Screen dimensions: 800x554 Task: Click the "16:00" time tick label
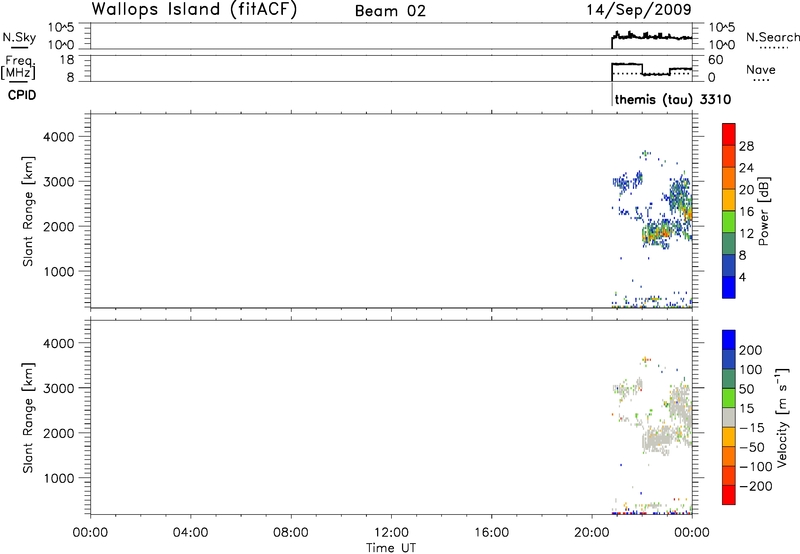(491, 533)
